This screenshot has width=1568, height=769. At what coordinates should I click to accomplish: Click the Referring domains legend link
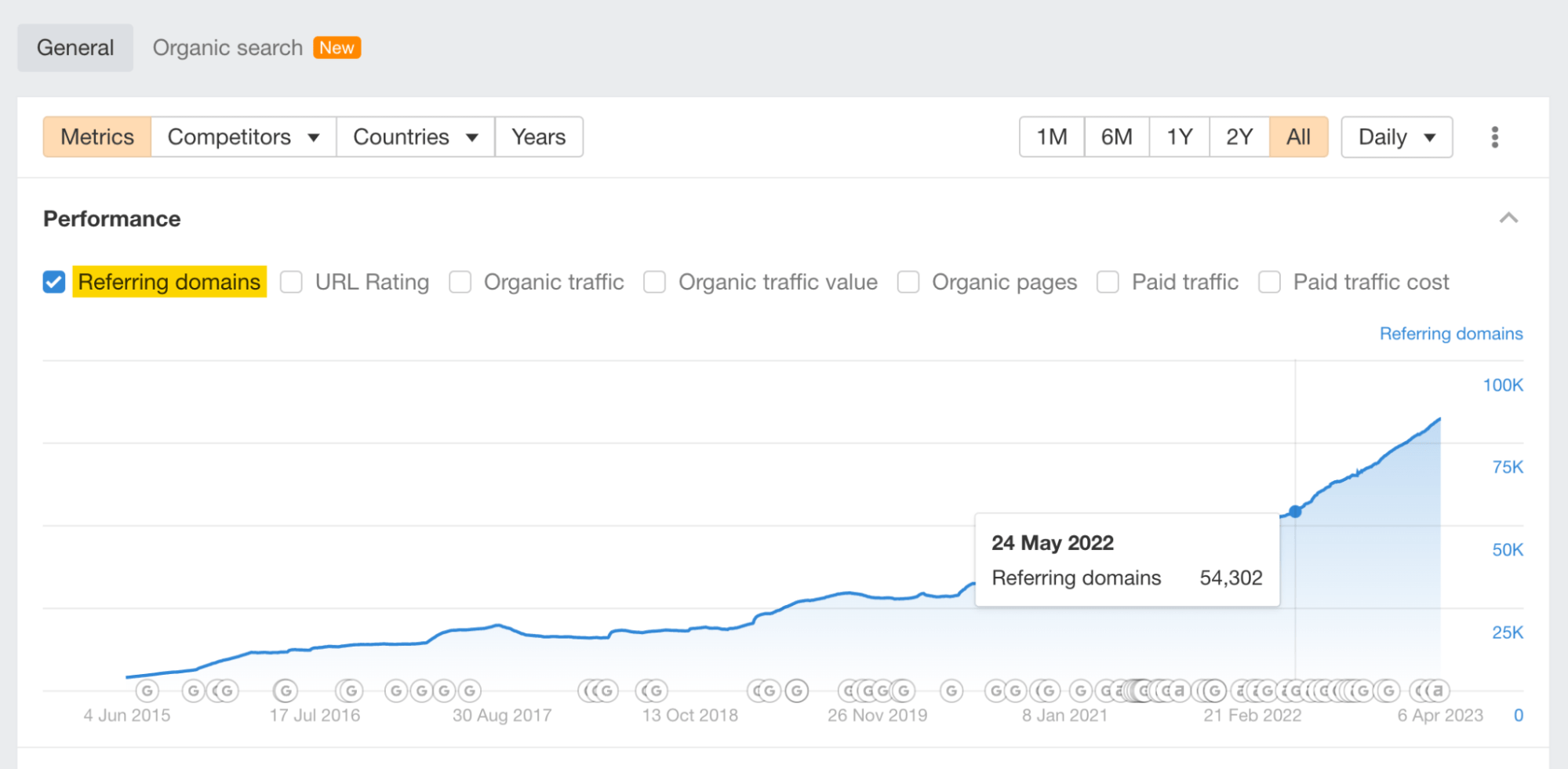click(1450, 333)
